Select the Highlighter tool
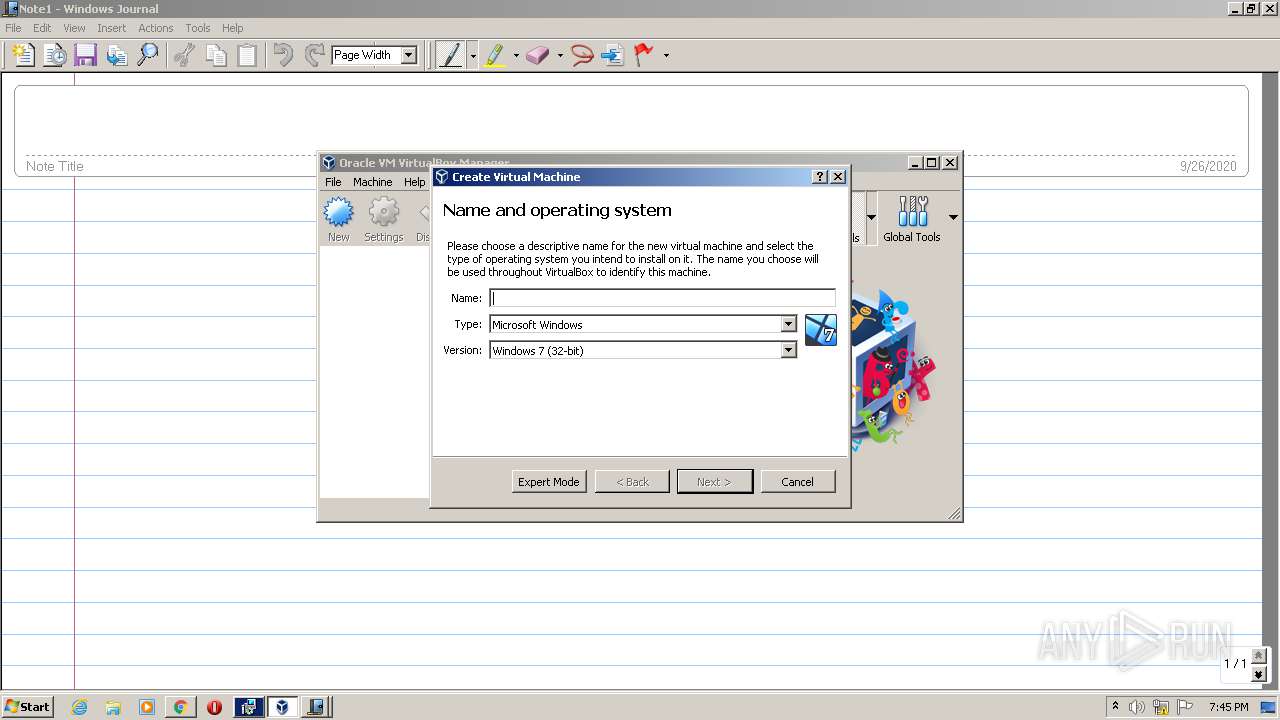The height and width of the screenshot is (720, 1280). (495, 55)
